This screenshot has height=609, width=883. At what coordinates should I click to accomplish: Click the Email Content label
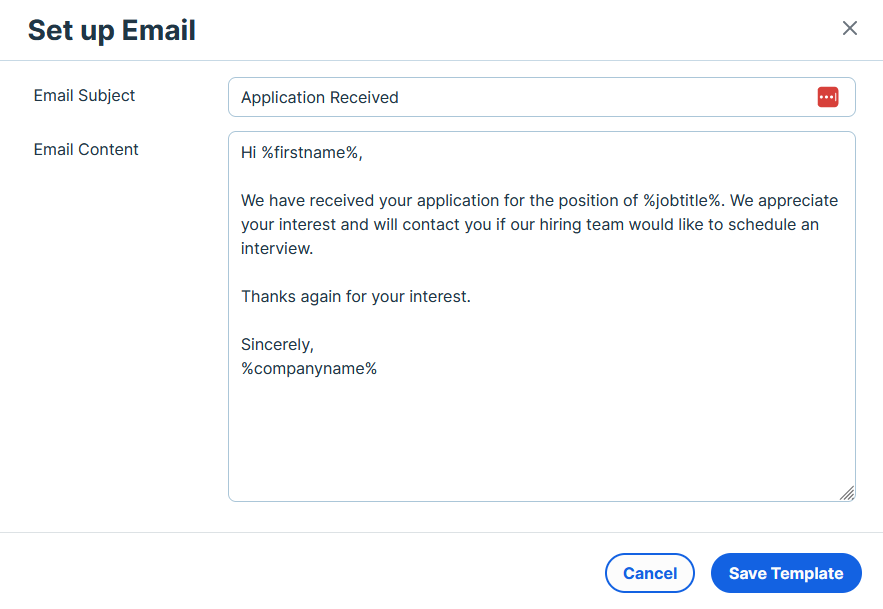click(86, 149)
